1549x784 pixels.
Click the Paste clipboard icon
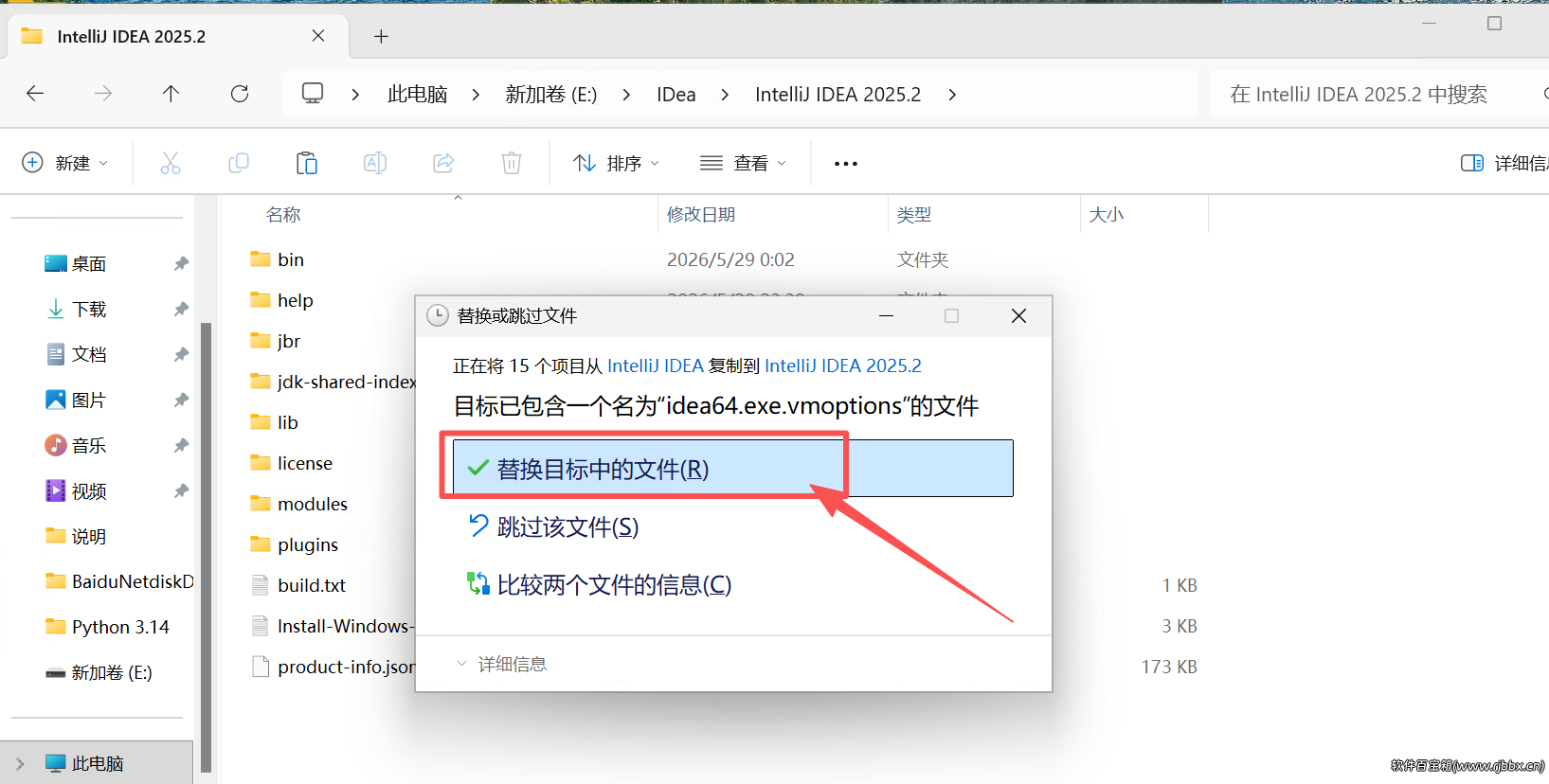pyautogui.click(x=307, y=163)
